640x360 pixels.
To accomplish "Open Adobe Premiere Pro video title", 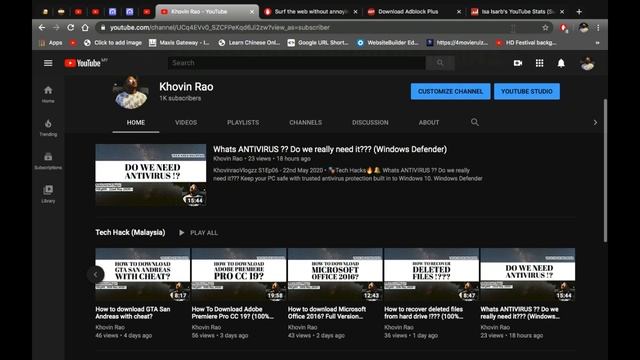I will click(x=233, y=313).
